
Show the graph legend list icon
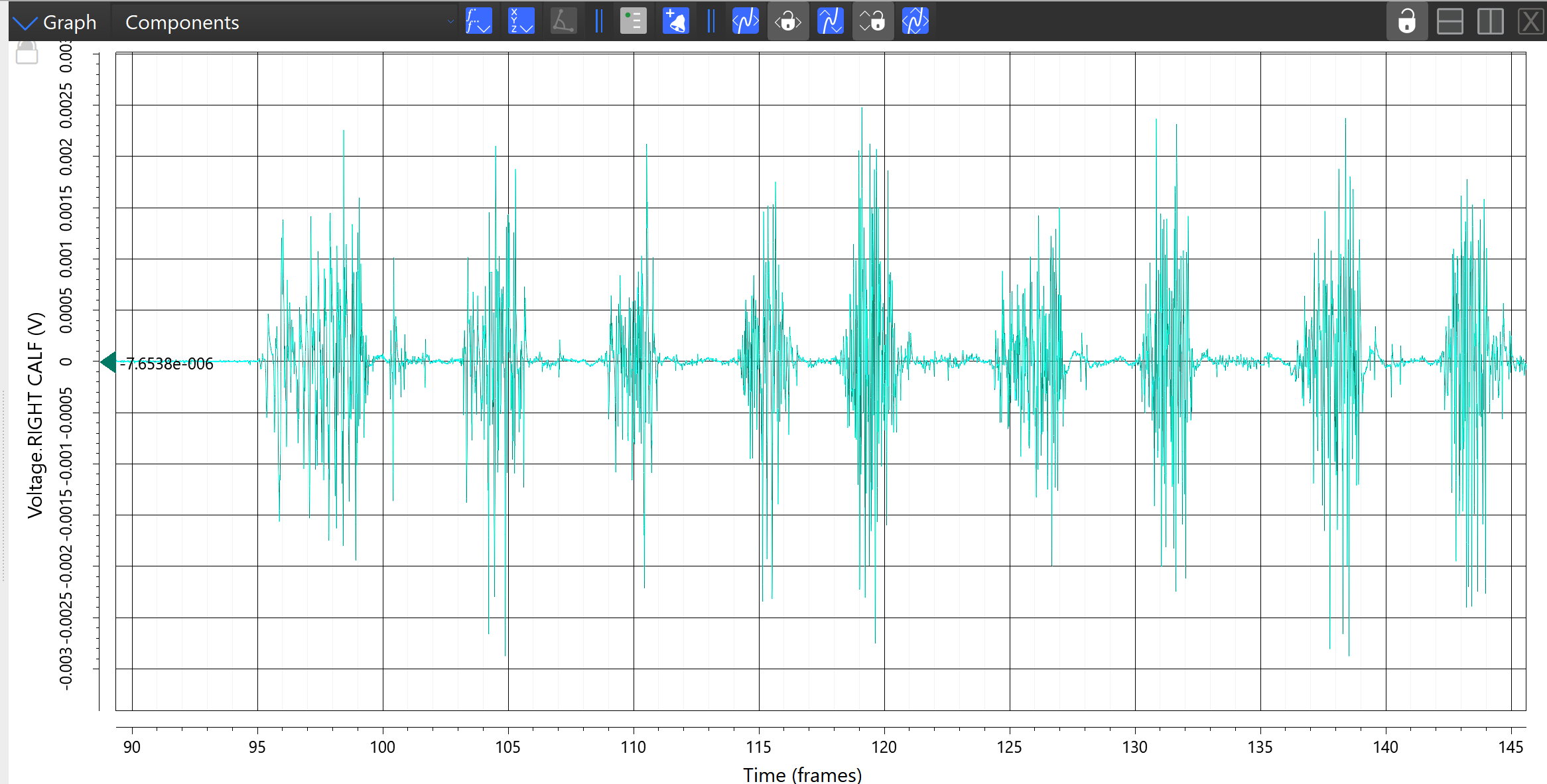633,21
